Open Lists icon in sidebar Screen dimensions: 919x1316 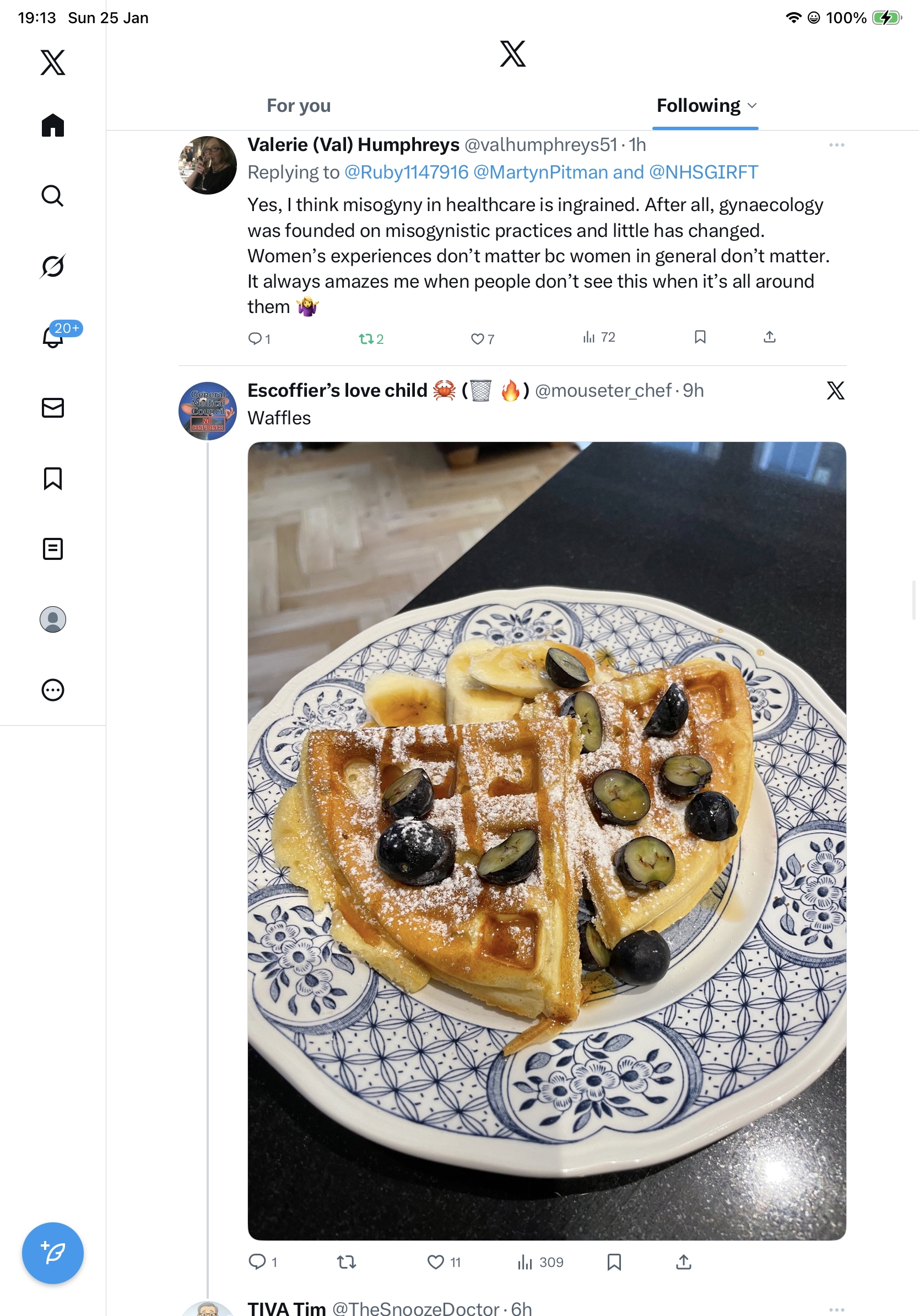(x=53, y=549)
